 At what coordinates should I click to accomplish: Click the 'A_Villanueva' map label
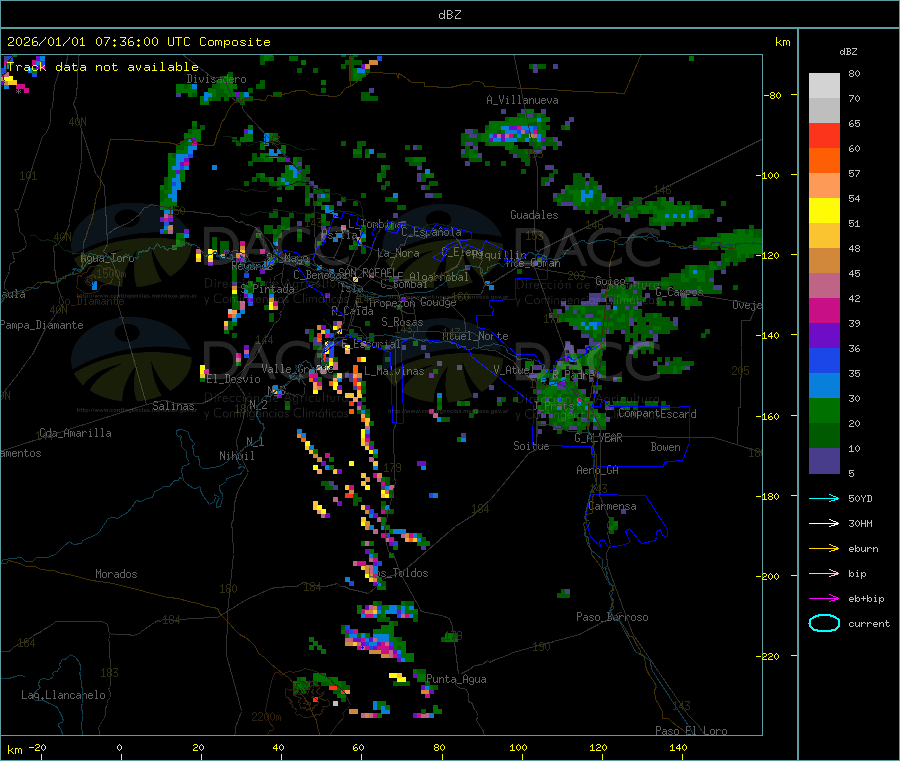click(522, 100)
